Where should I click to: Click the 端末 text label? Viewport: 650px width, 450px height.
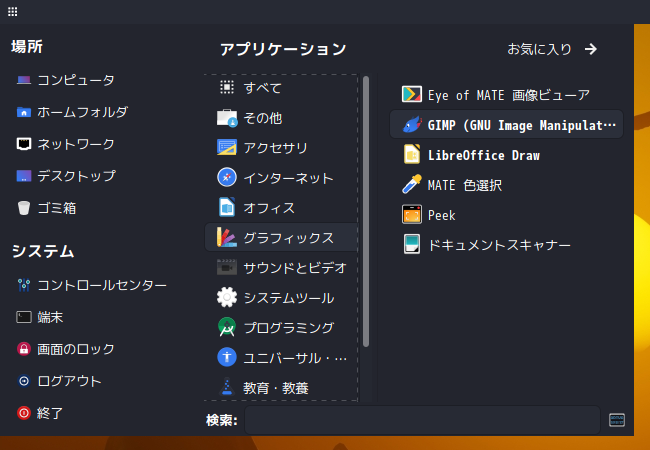coord(50,318)
